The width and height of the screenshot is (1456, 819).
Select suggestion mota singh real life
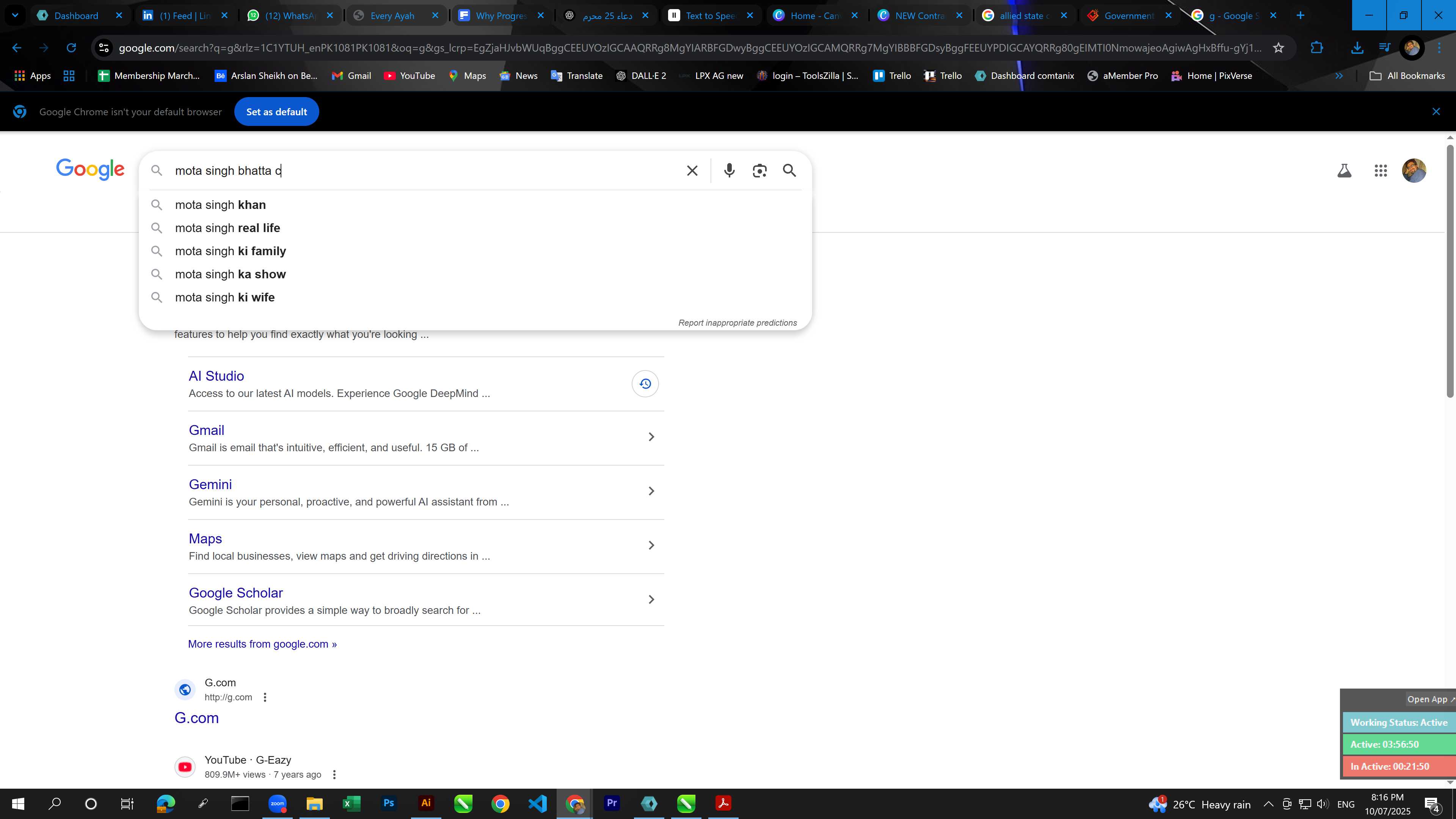pos(475,228)
